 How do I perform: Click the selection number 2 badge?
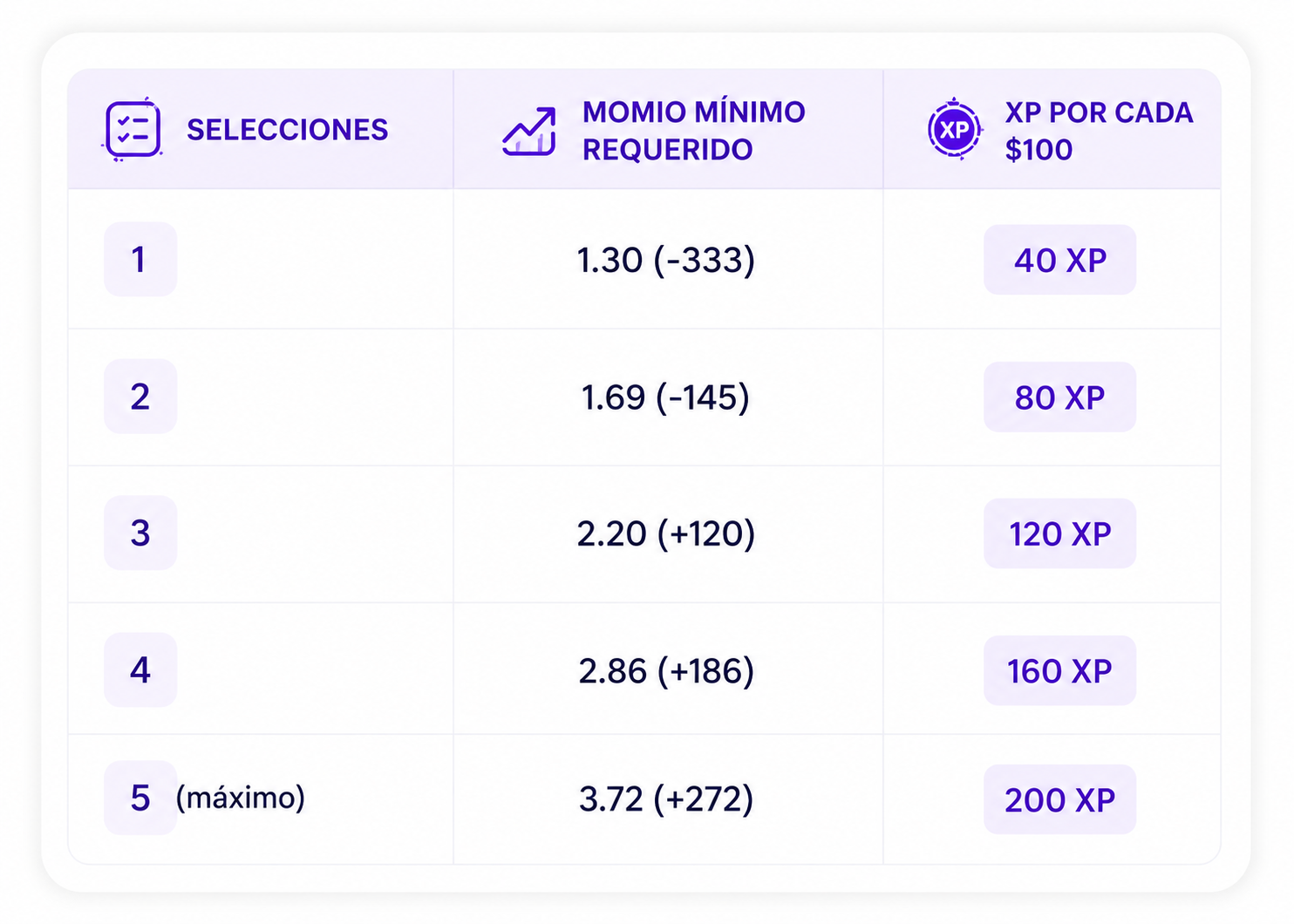pos(140,397)
